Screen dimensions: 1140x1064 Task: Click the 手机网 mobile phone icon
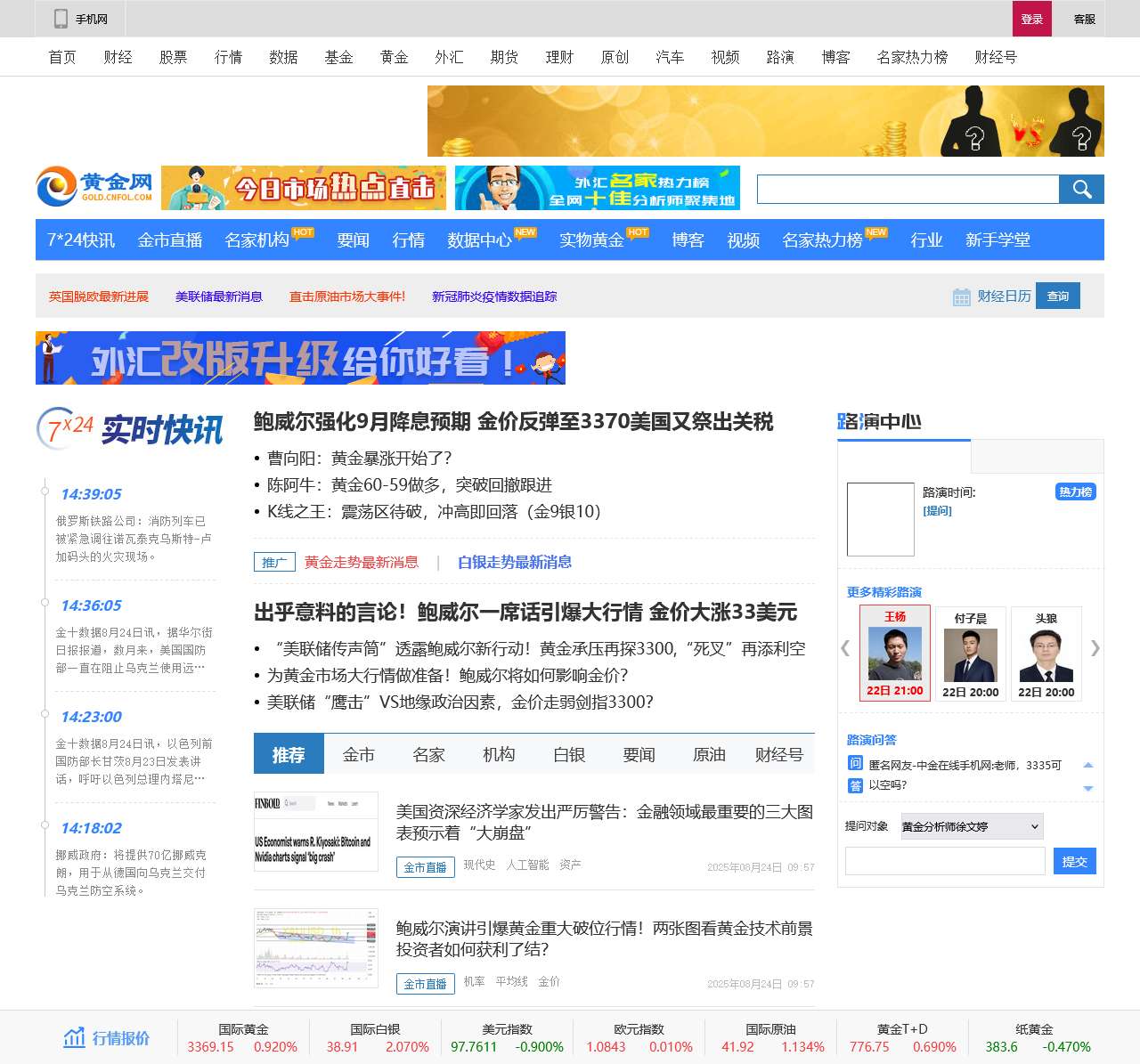click(x=60, y=18)
